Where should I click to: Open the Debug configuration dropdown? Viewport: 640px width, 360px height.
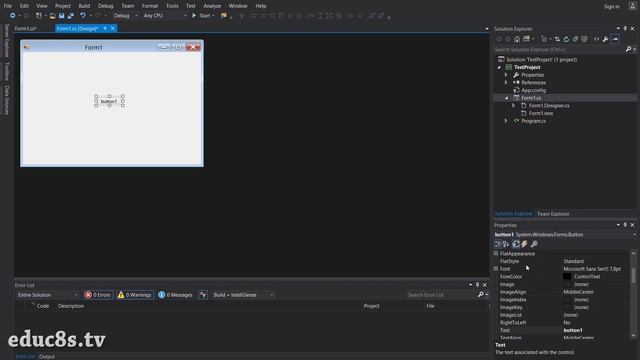pos(125,16)
